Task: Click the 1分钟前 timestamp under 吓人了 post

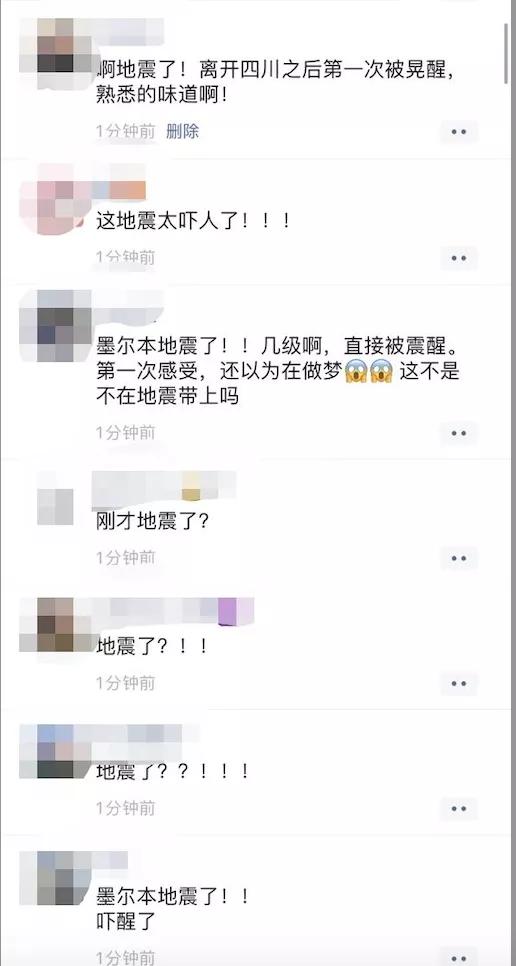Action: pyautogui.click(x=126, y=257)
